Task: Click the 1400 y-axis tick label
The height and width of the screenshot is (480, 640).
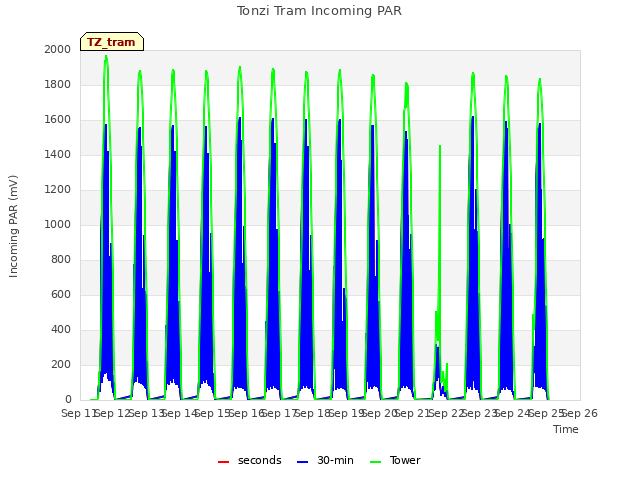Action: tap(58, 154)
